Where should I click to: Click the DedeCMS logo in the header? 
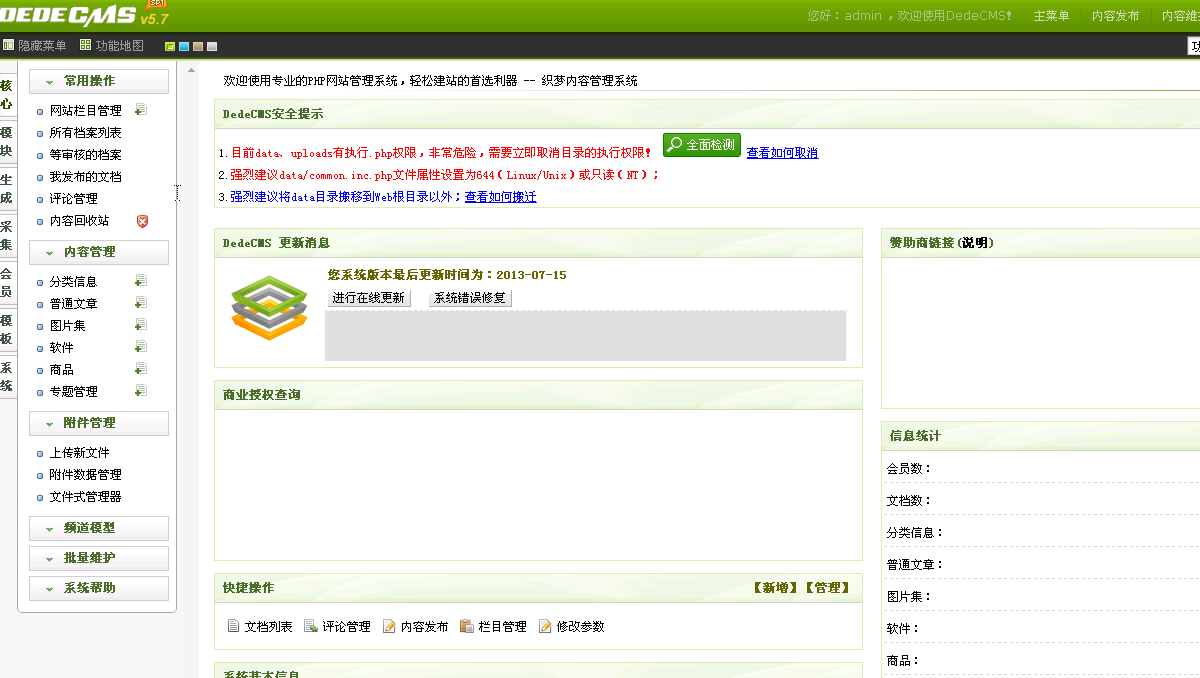point(84,14)
